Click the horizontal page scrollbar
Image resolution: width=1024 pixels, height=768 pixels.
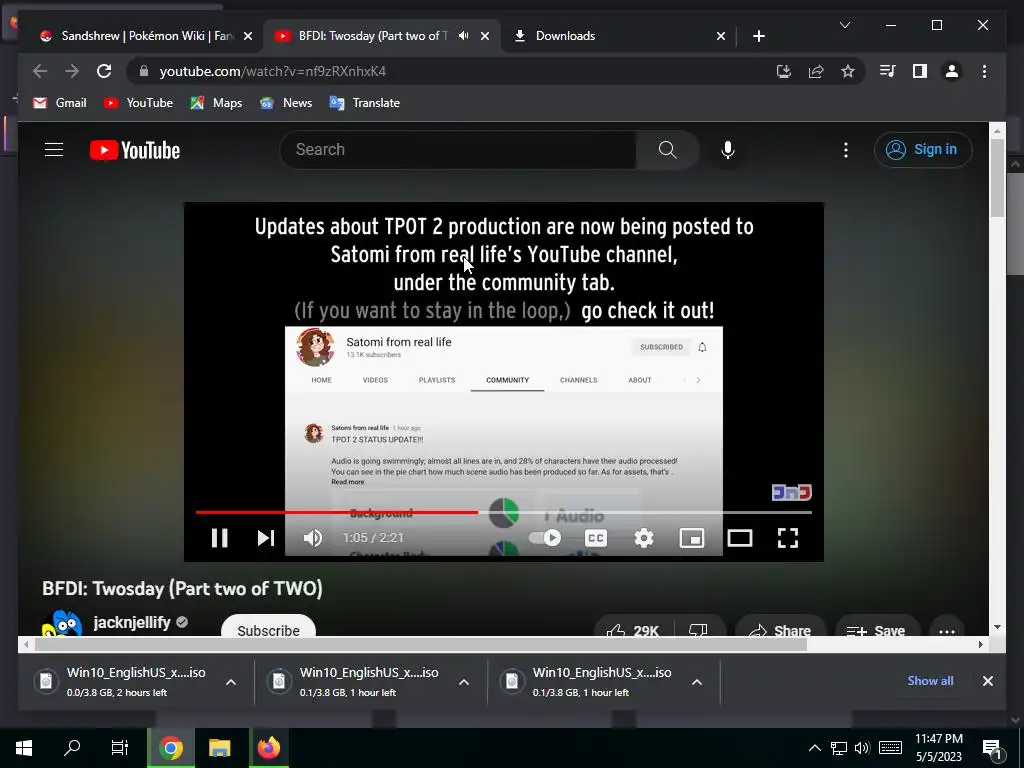421,645
